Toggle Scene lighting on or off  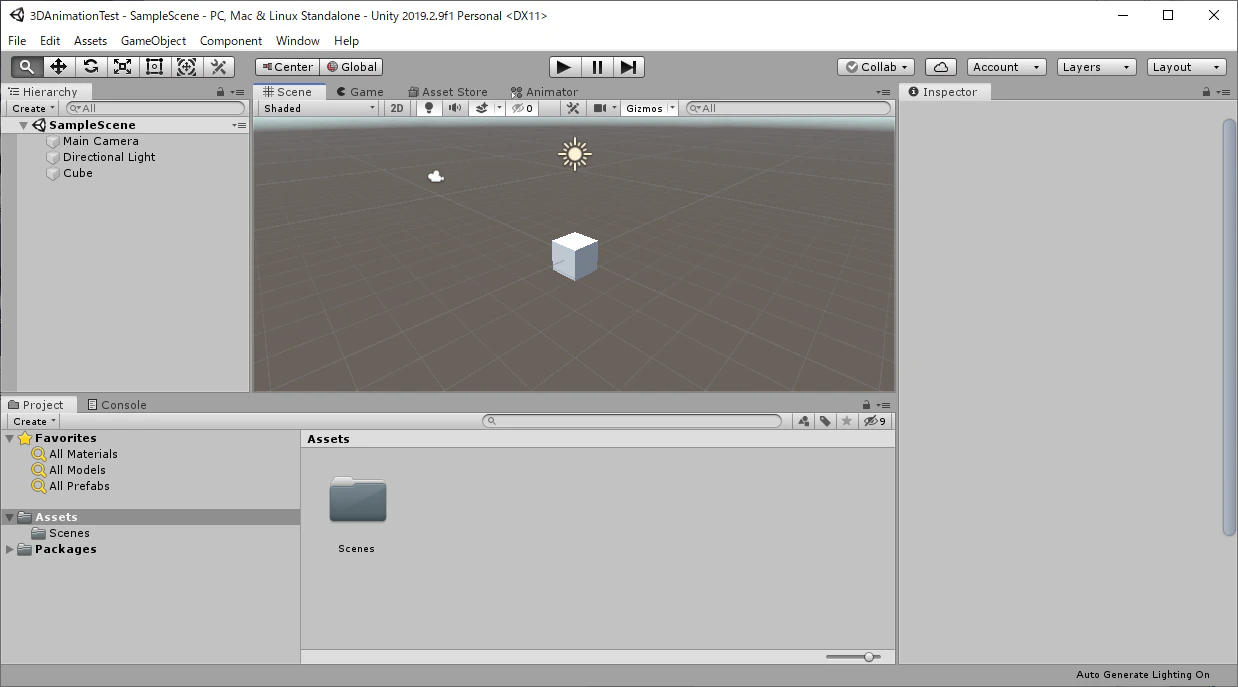pos(429,108)
